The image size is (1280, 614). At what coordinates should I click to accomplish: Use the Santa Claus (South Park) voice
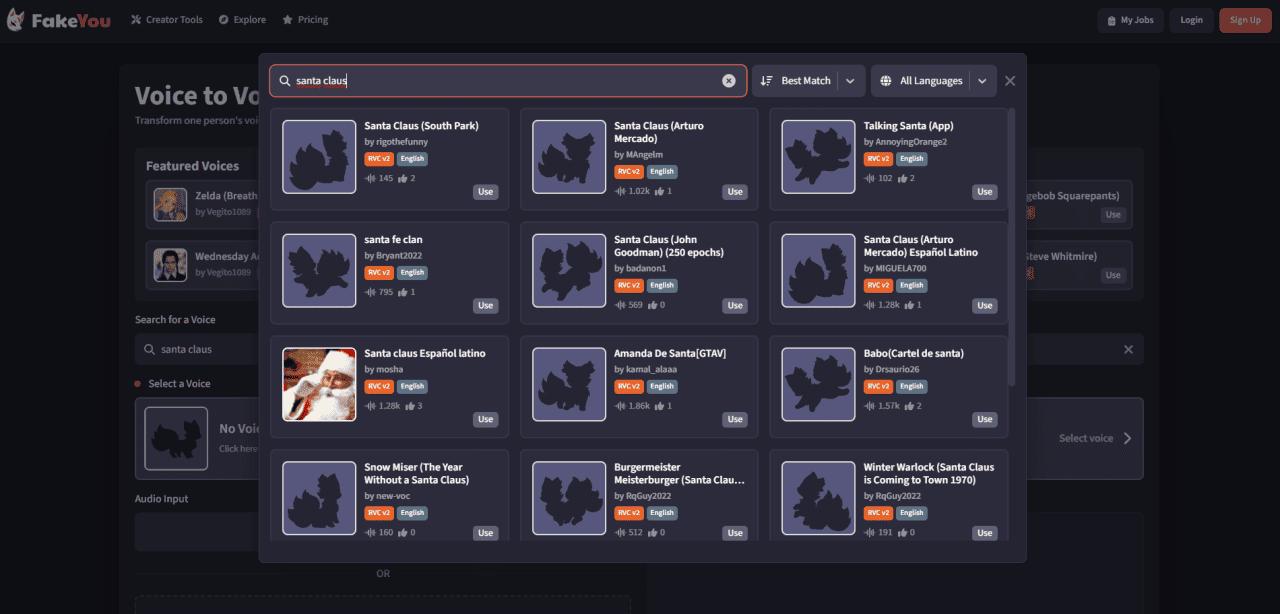pos(485,192)
